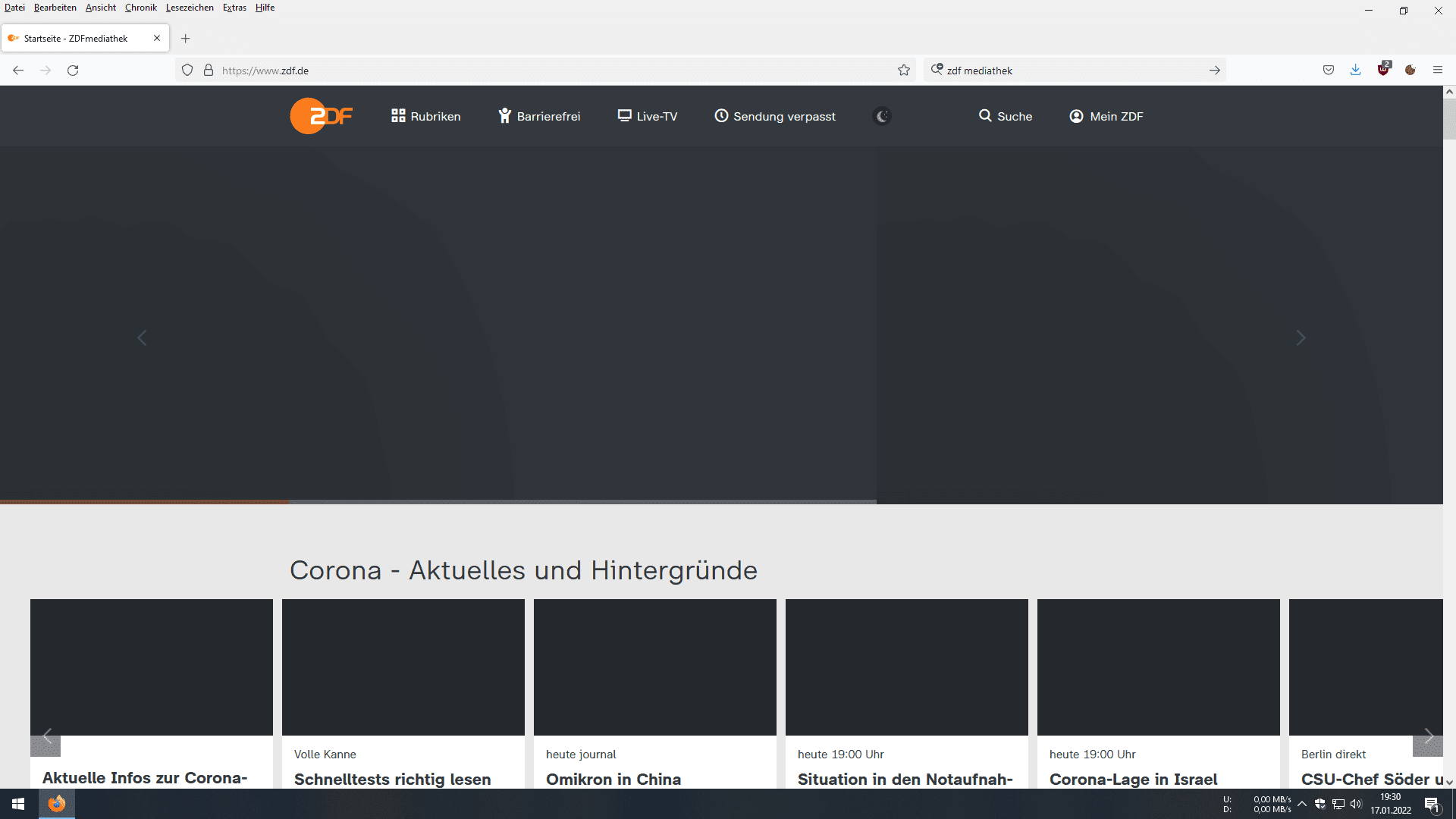Click the ZDF logo
The width and height of the screenshot is (1456, 819).
click(x=321, y=116)
